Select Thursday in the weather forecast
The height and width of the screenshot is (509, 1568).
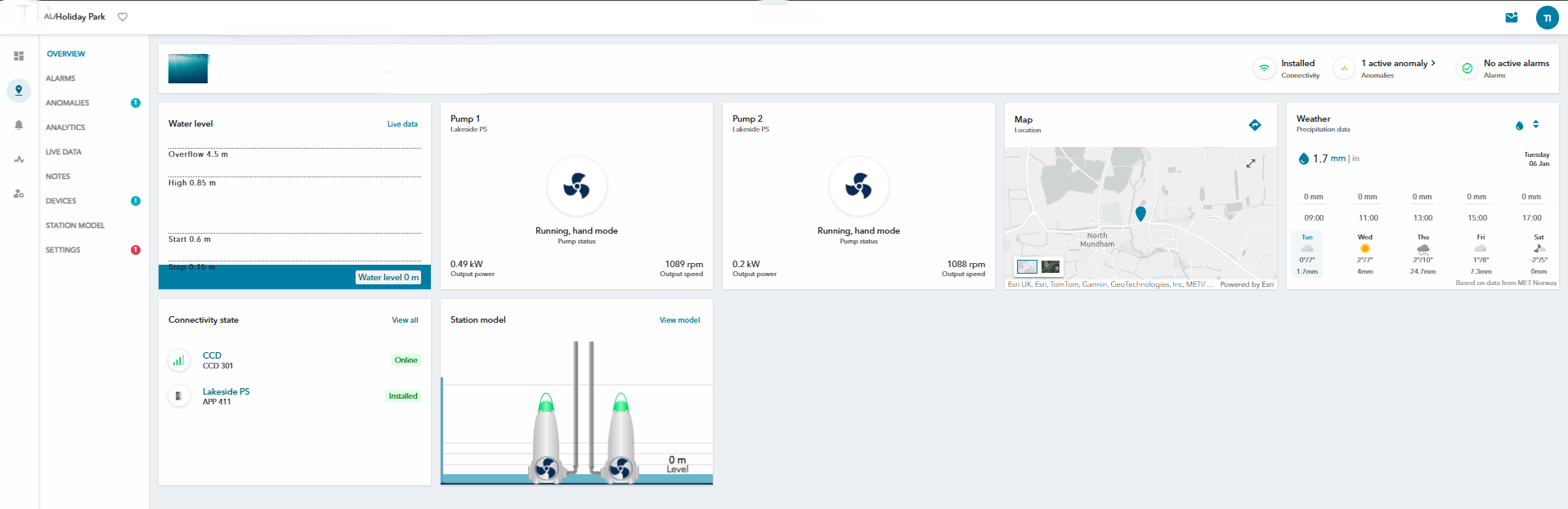coord(1423,253)
